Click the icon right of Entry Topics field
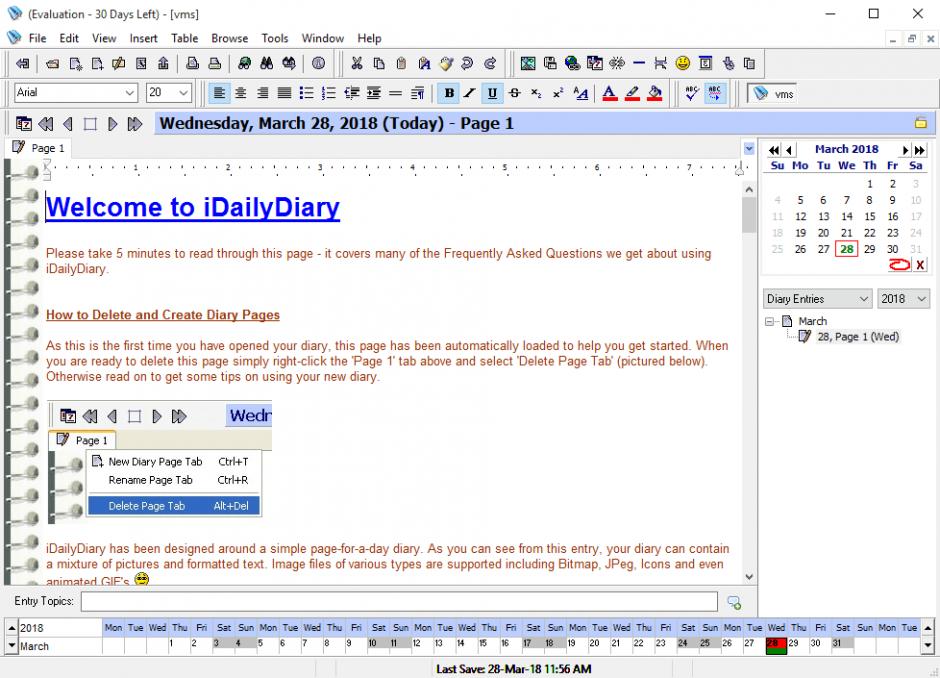 coord(734,602)
